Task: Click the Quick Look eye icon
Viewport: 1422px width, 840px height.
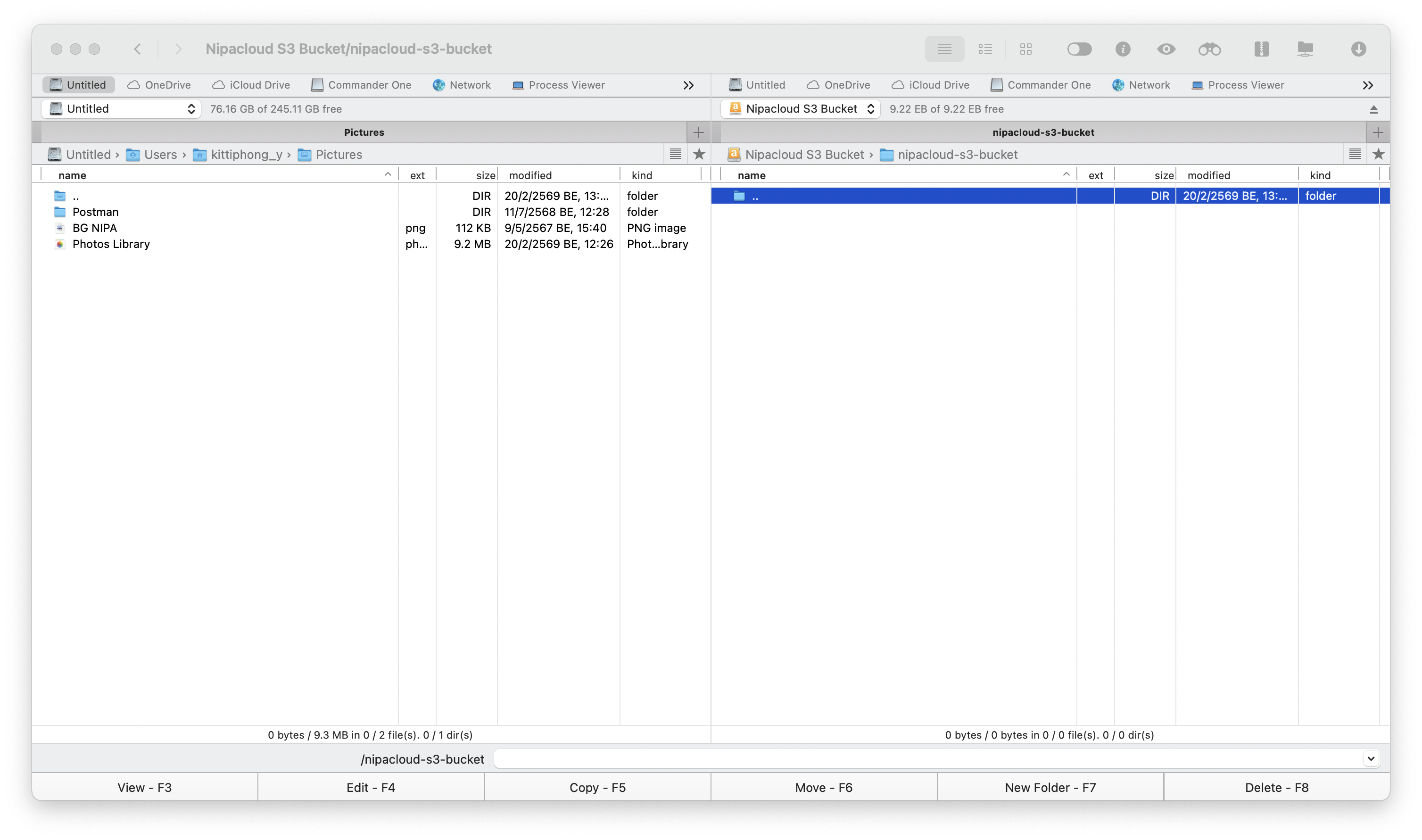Action: [x=1166, y=49]
